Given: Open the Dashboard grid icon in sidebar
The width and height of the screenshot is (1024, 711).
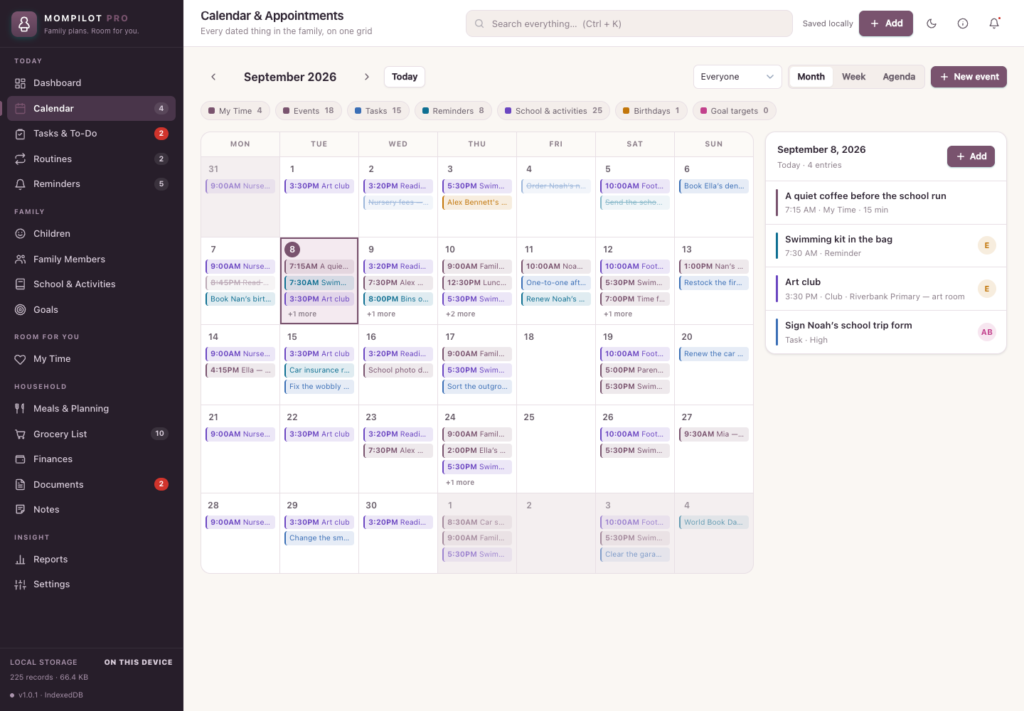Looking at the screenshot, I should tap(20, 83).
